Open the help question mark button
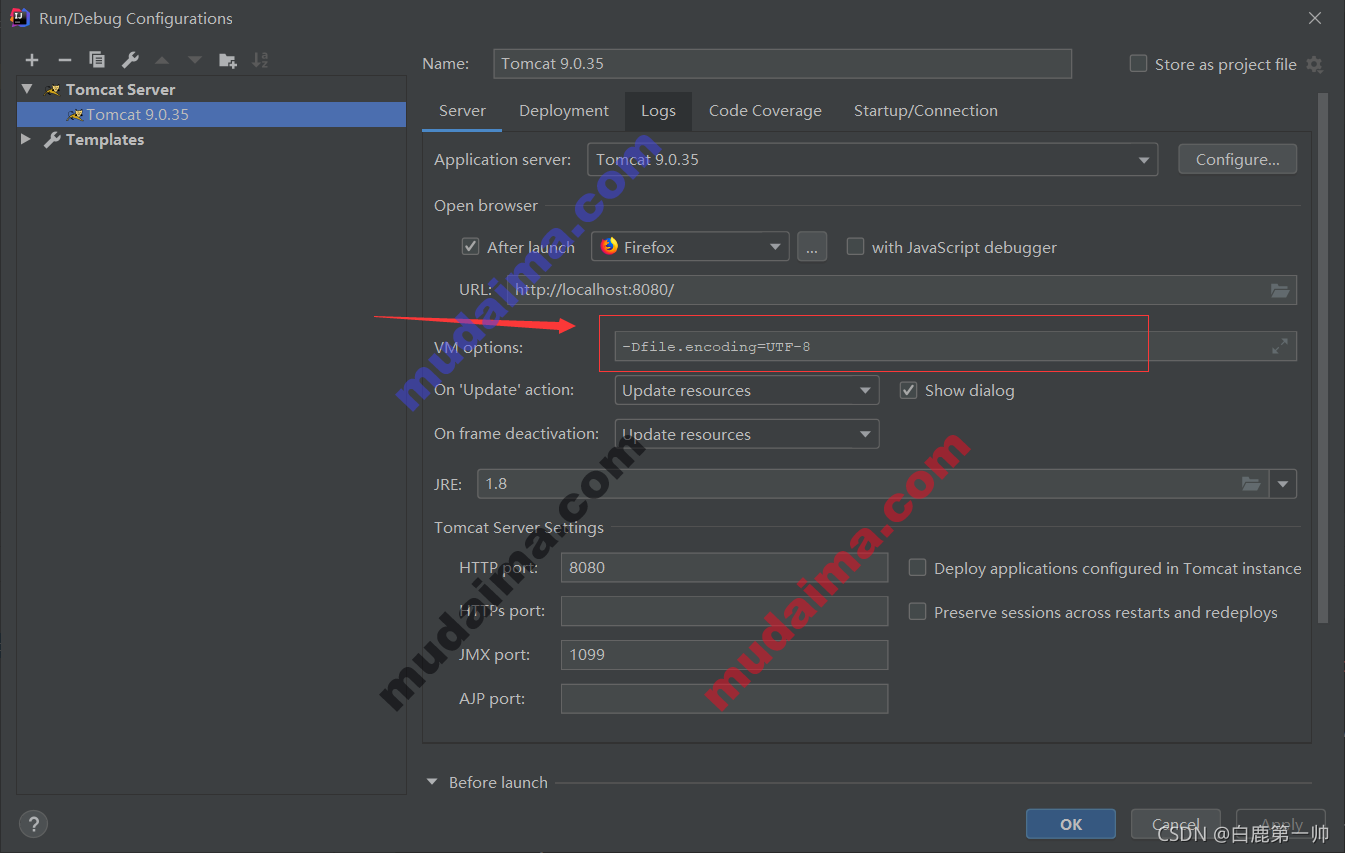The height and width of the screenshot is (853, 1345). pos(33,824)
